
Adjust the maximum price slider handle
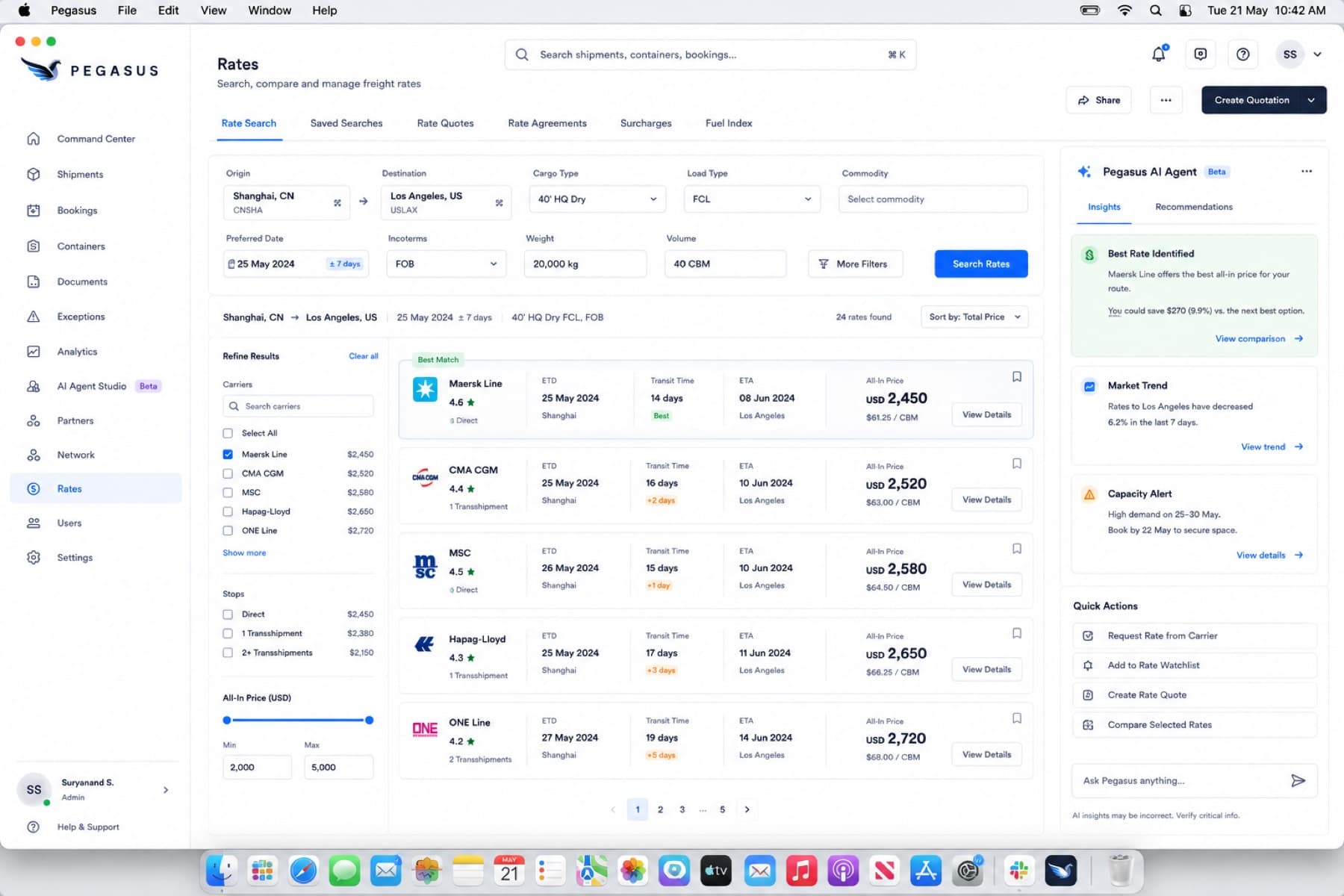[x=369, y=721]
